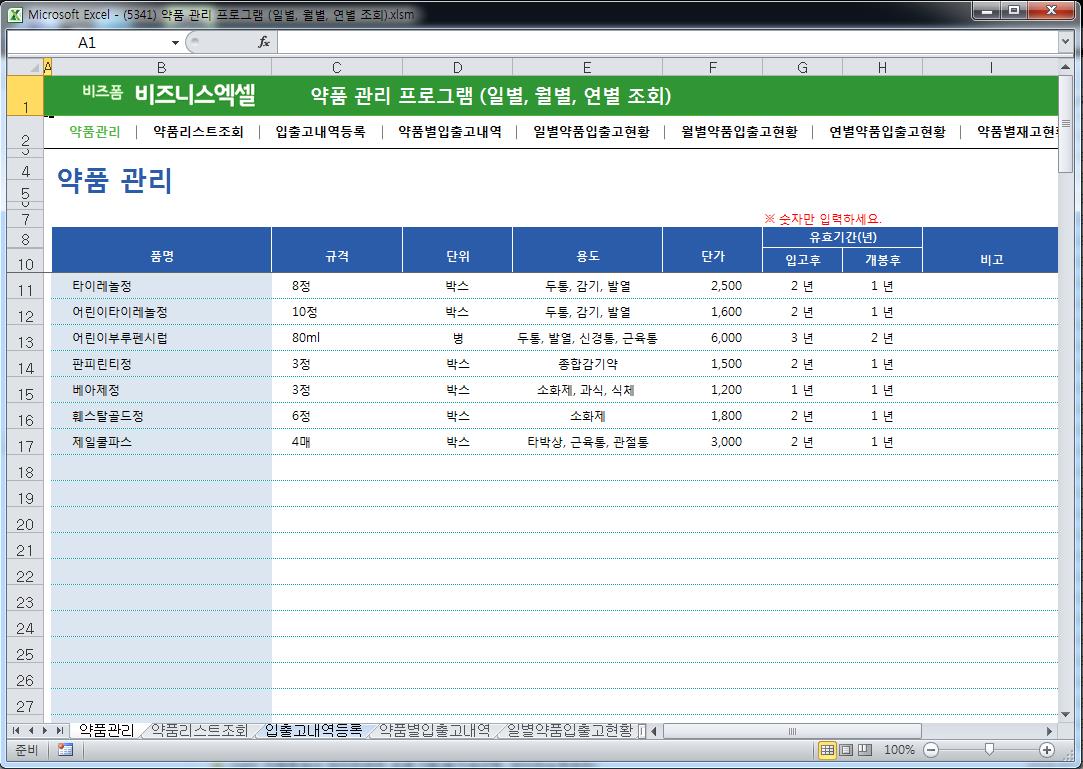
Task: Expand the formula bar
Action: coord(1065,42)
